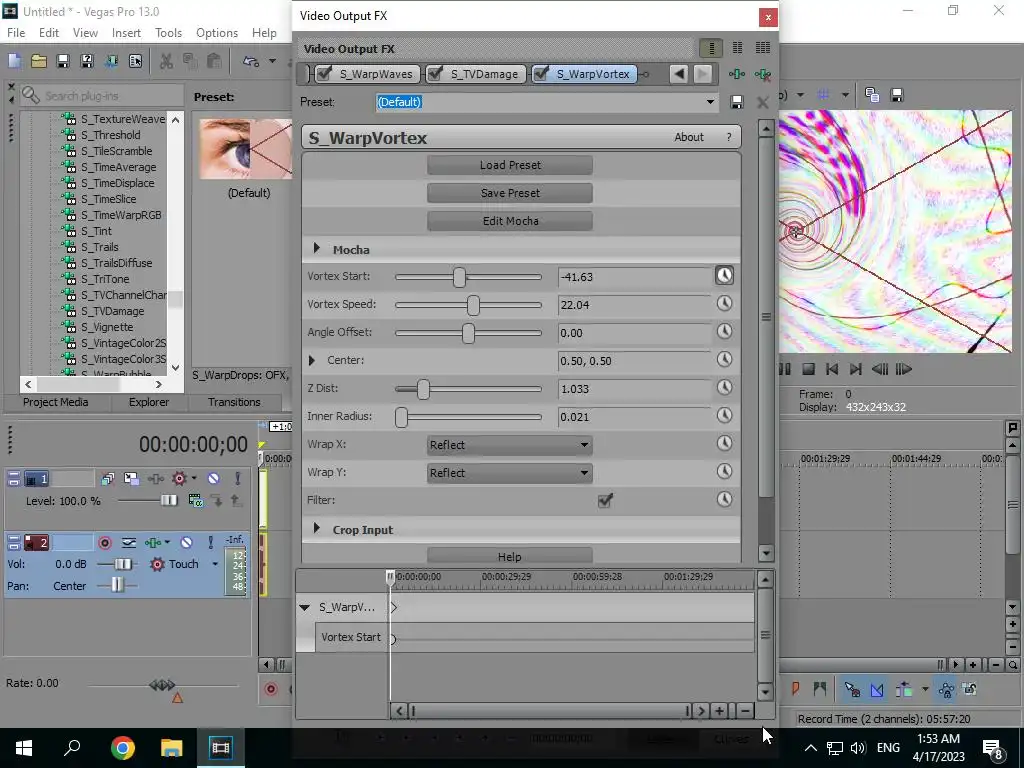Image resolution: width=1024 pixels, height=768 pixels.
Task: Animate Vortex Start keyframe clock icon
Action: pyautogui.click(x=724, y=276)
